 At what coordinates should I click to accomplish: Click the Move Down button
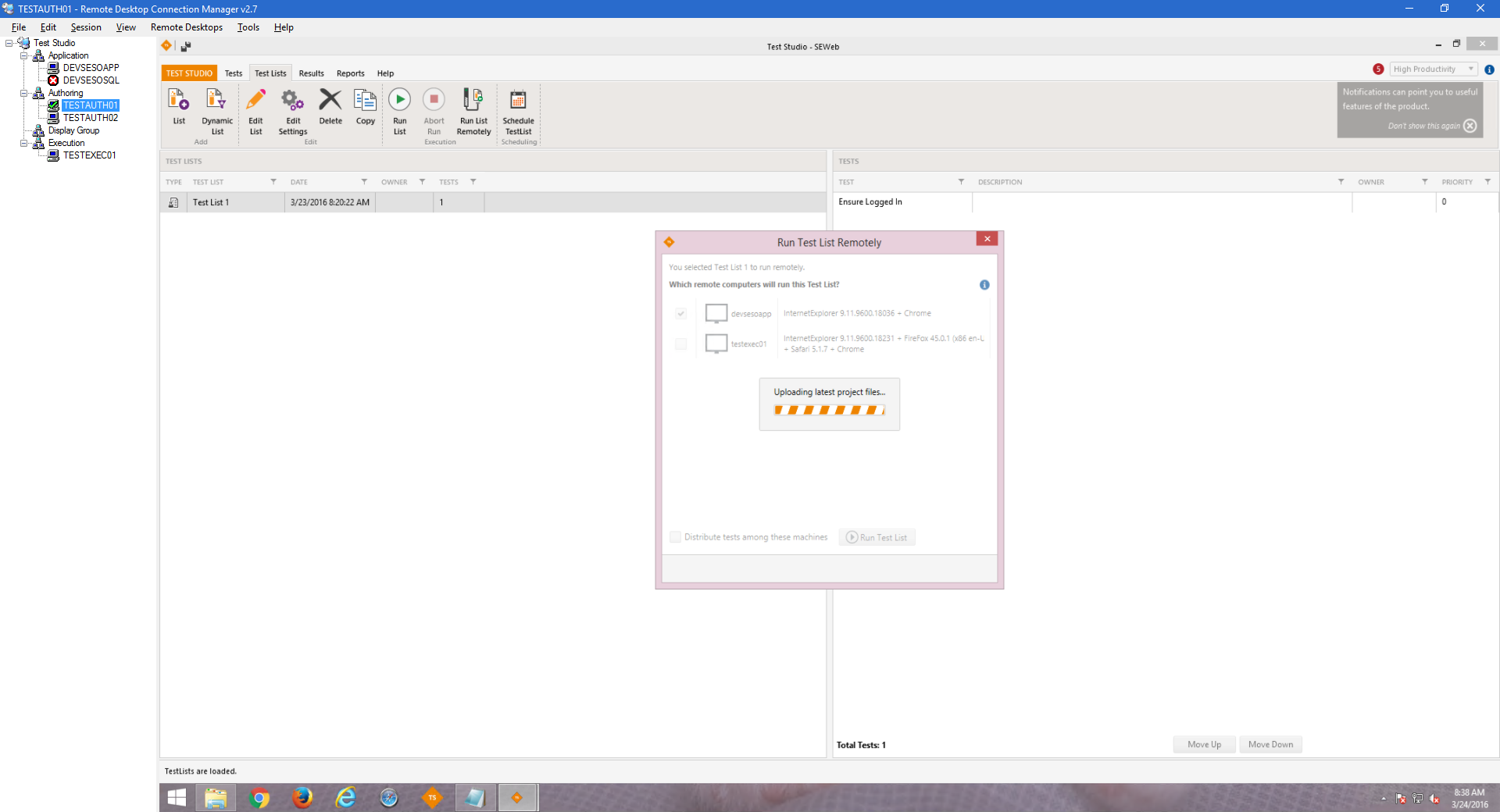point(1270,745)
